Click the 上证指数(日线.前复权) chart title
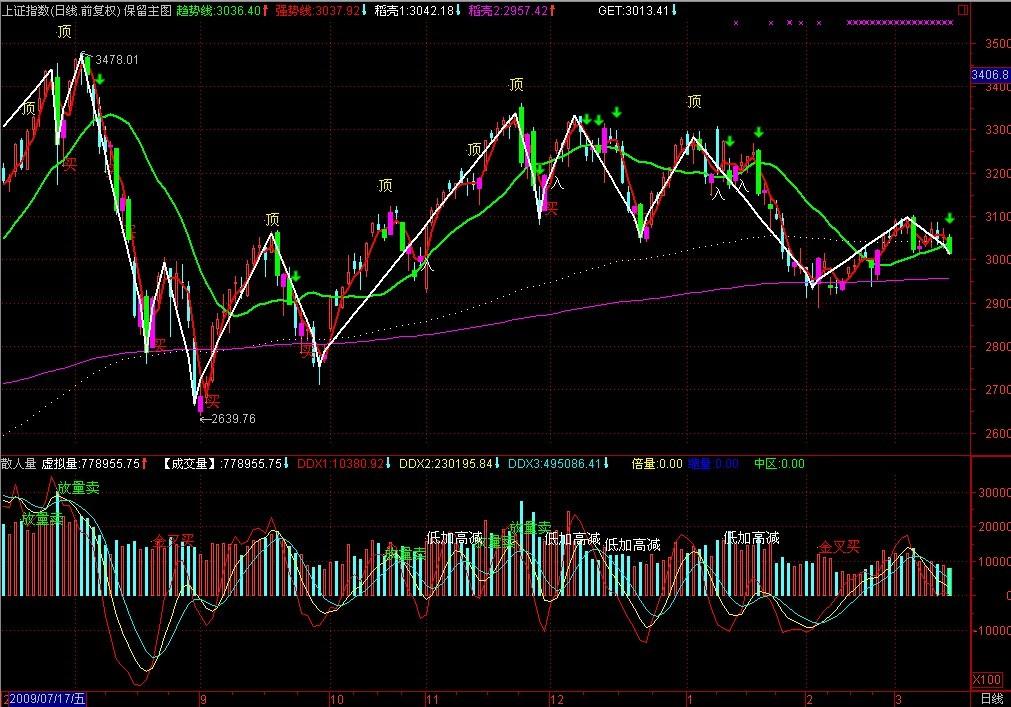The image size is (1011, 707). point(61,11)
